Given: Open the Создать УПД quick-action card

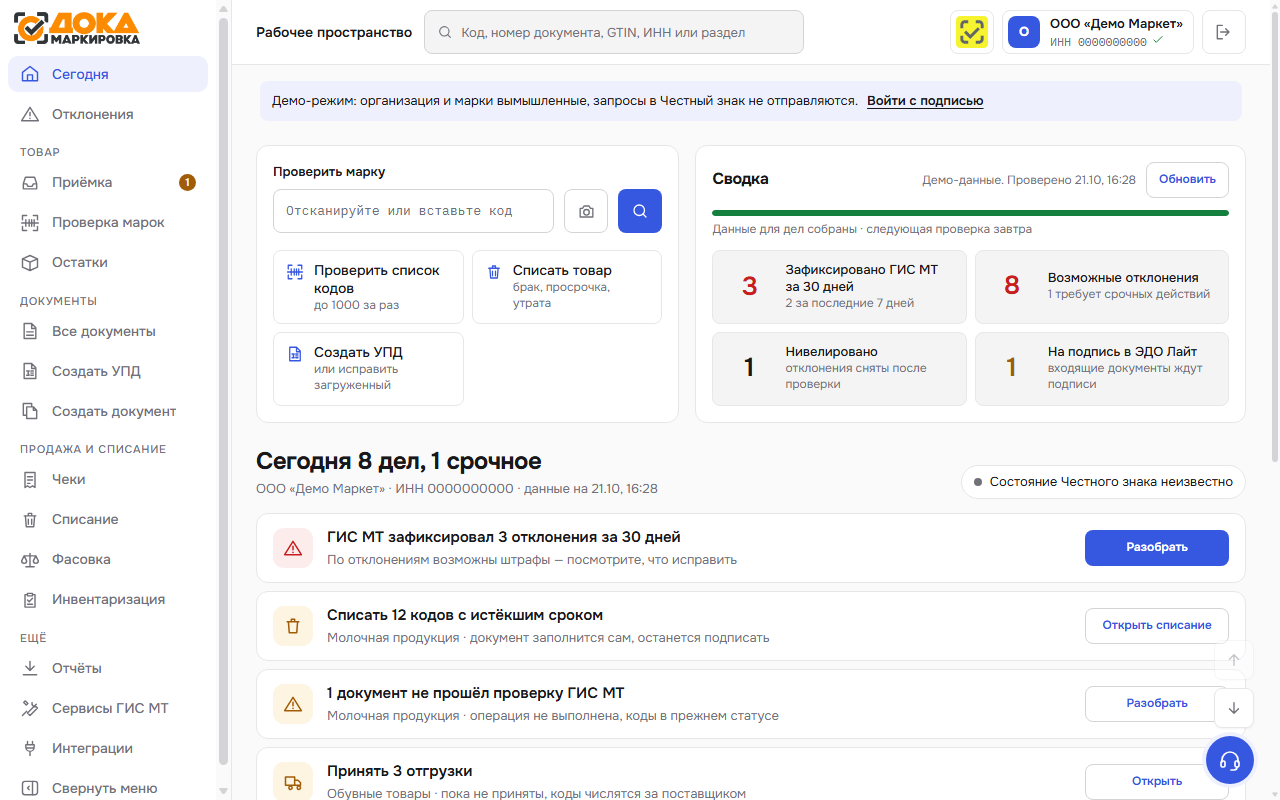Looking at the screenshot, I should pyautogui.click(x=368, y=369).
